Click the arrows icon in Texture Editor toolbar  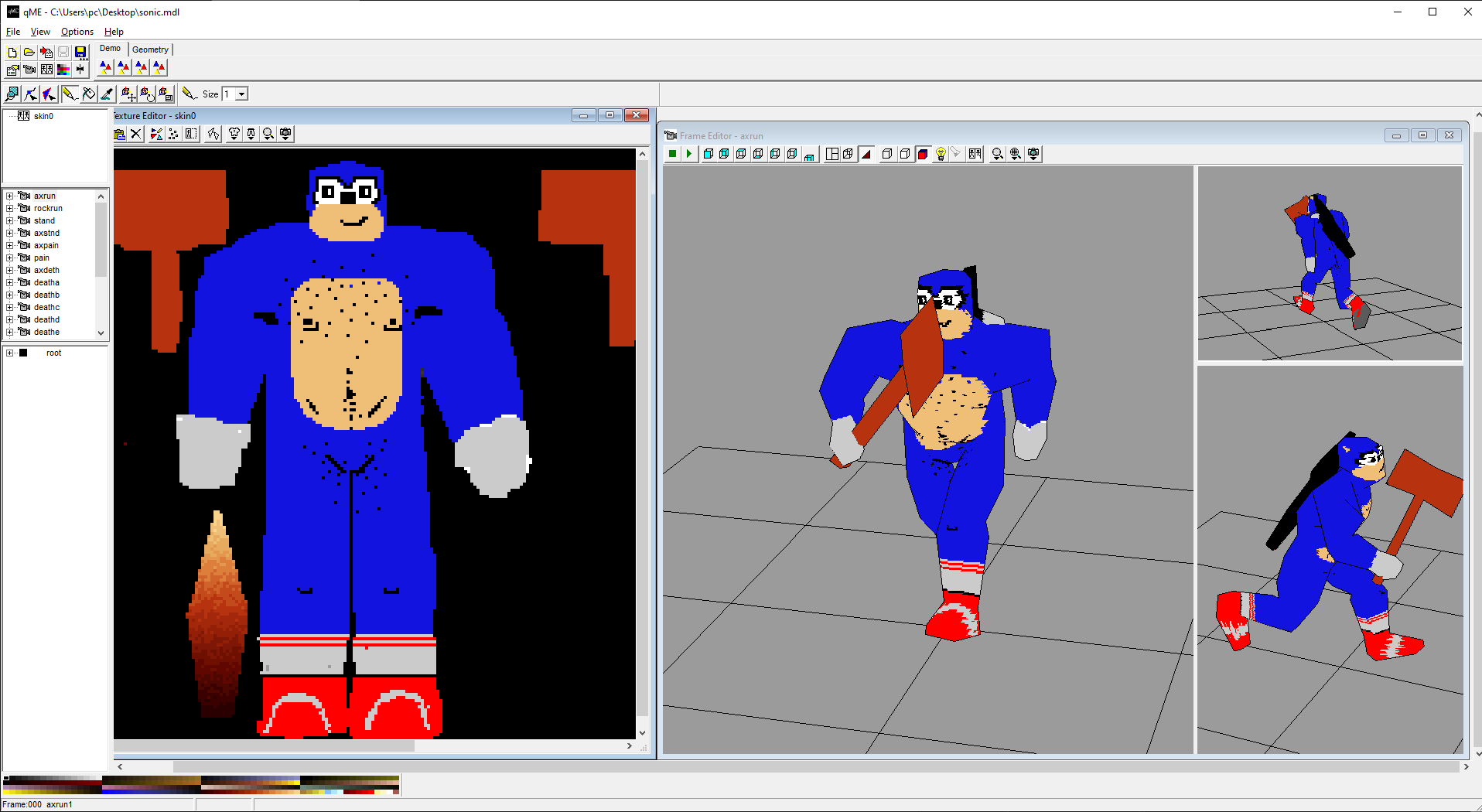coord(213,134)
